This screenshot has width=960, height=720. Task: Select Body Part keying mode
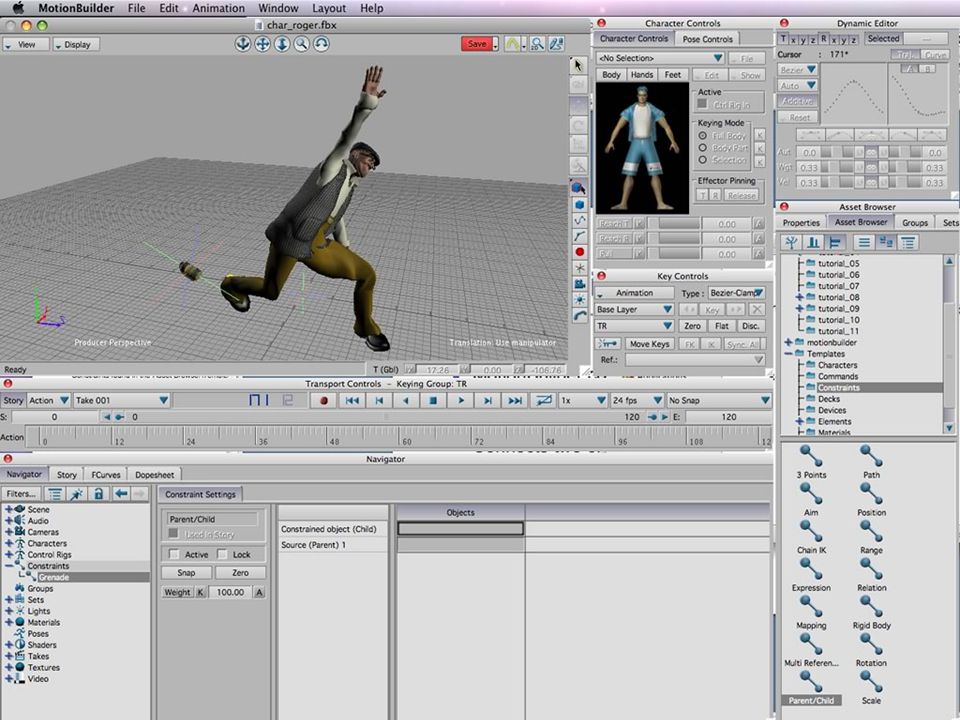tap(703, 148)
